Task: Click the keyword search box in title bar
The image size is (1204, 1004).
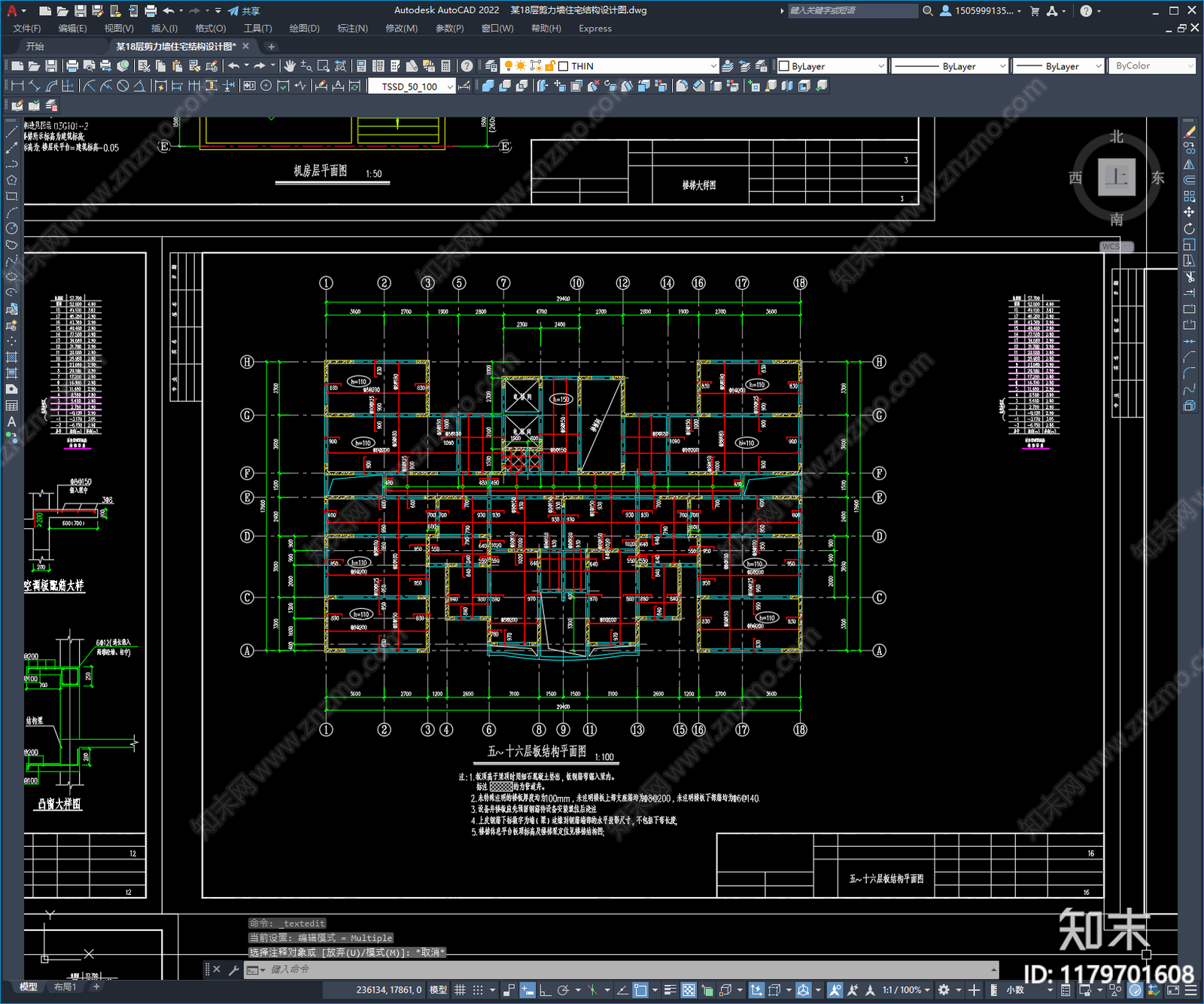Action: (x=853, y=11)
